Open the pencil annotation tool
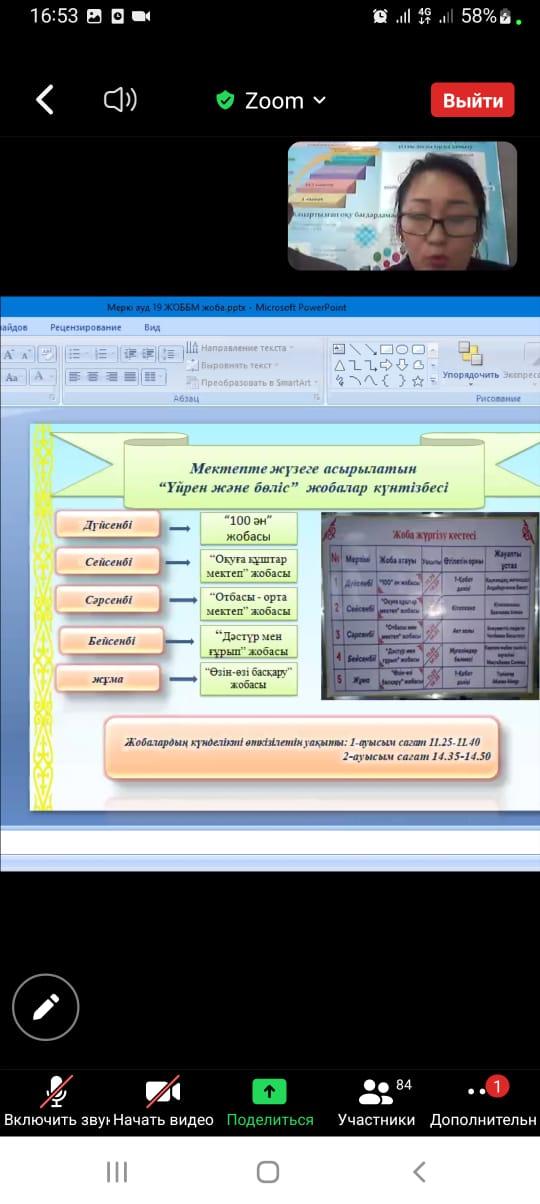The height and width of the screenshot is (1204, 540). click(x=46, y=1007)
